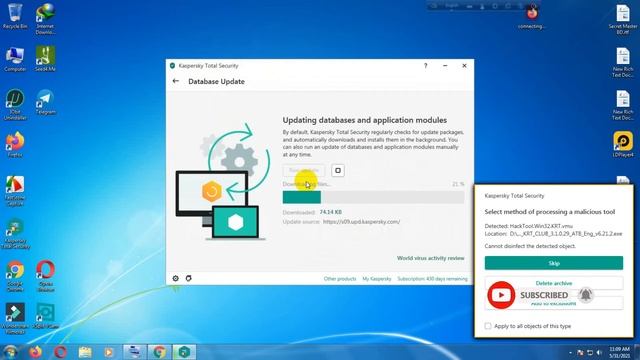Launch IObit Uninstaller desktop shortcut
The image size is (640, 360).
tap(15, 104)
